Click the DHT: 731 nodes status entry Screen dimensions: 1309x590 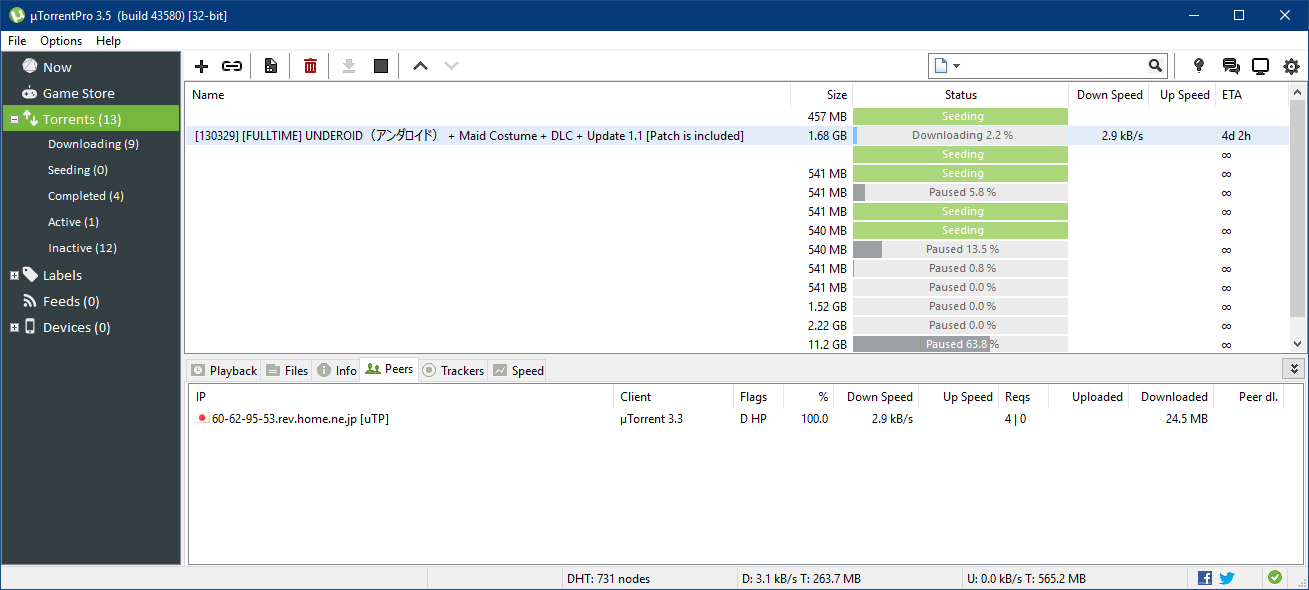point(607,578)
